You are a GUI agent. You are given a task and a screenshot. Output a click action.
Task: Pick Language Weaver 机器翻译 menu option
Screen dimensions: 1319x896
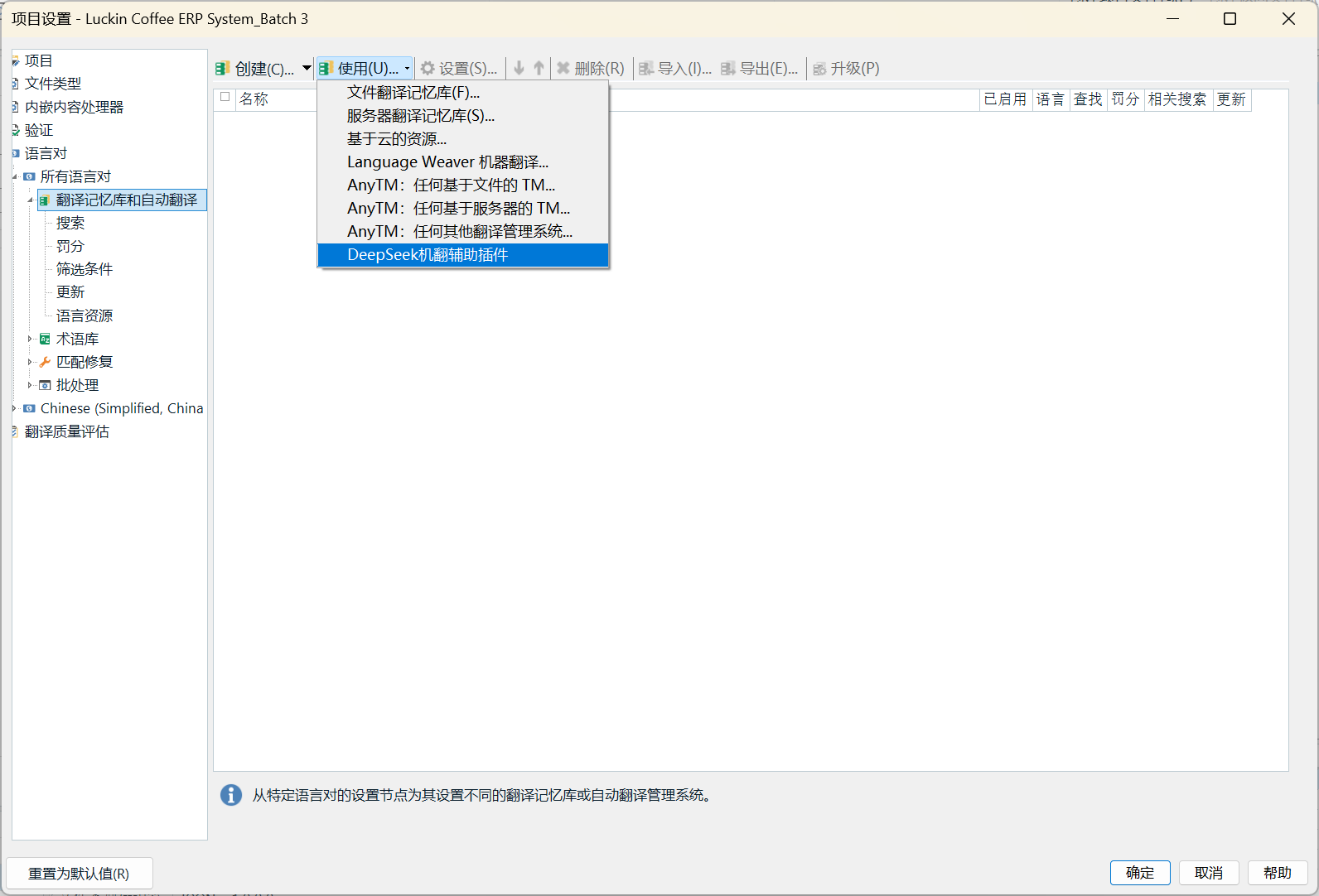point(447,162)
